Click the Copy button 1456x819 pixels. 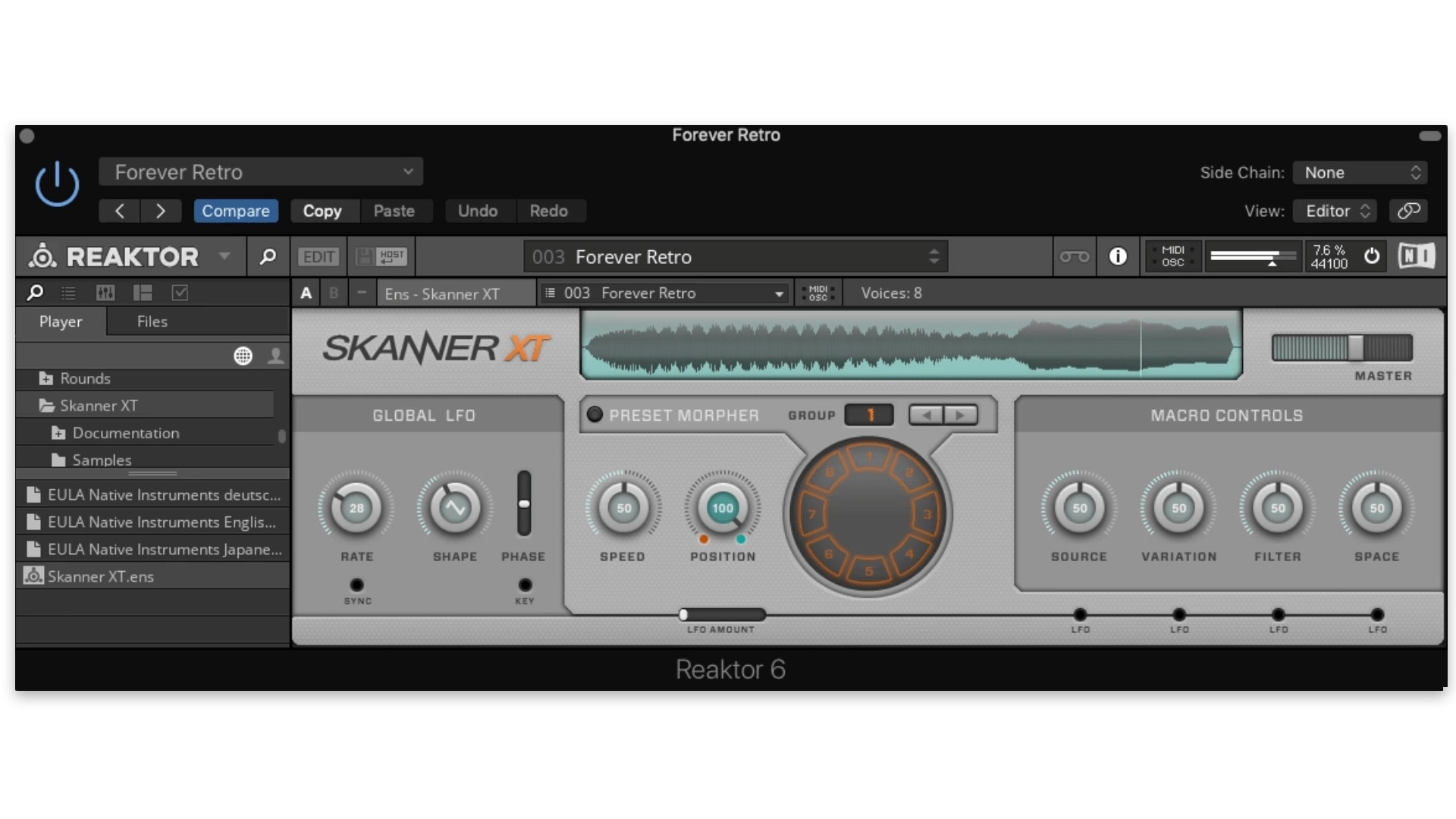pos(322,211)
